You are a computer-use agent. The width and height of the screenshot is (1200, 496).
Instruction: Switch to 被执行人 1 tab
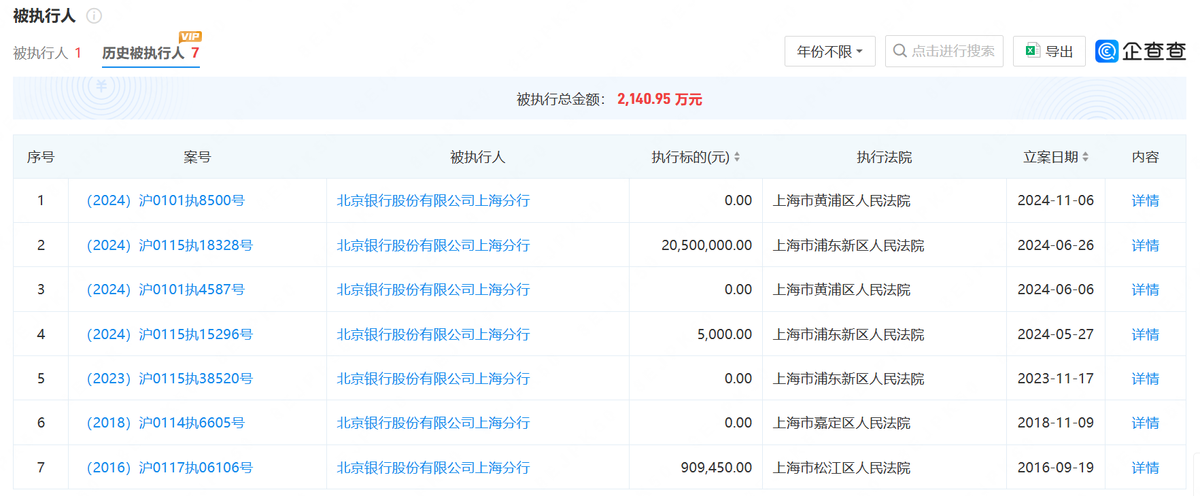coord(47,53)
